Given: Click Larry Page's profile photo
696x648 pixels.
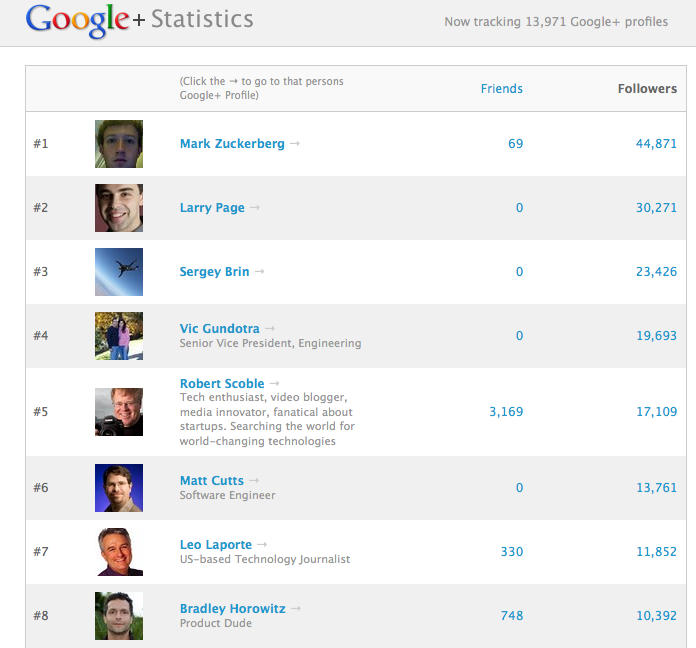Looking at the screenshot, I should [119, 208].
